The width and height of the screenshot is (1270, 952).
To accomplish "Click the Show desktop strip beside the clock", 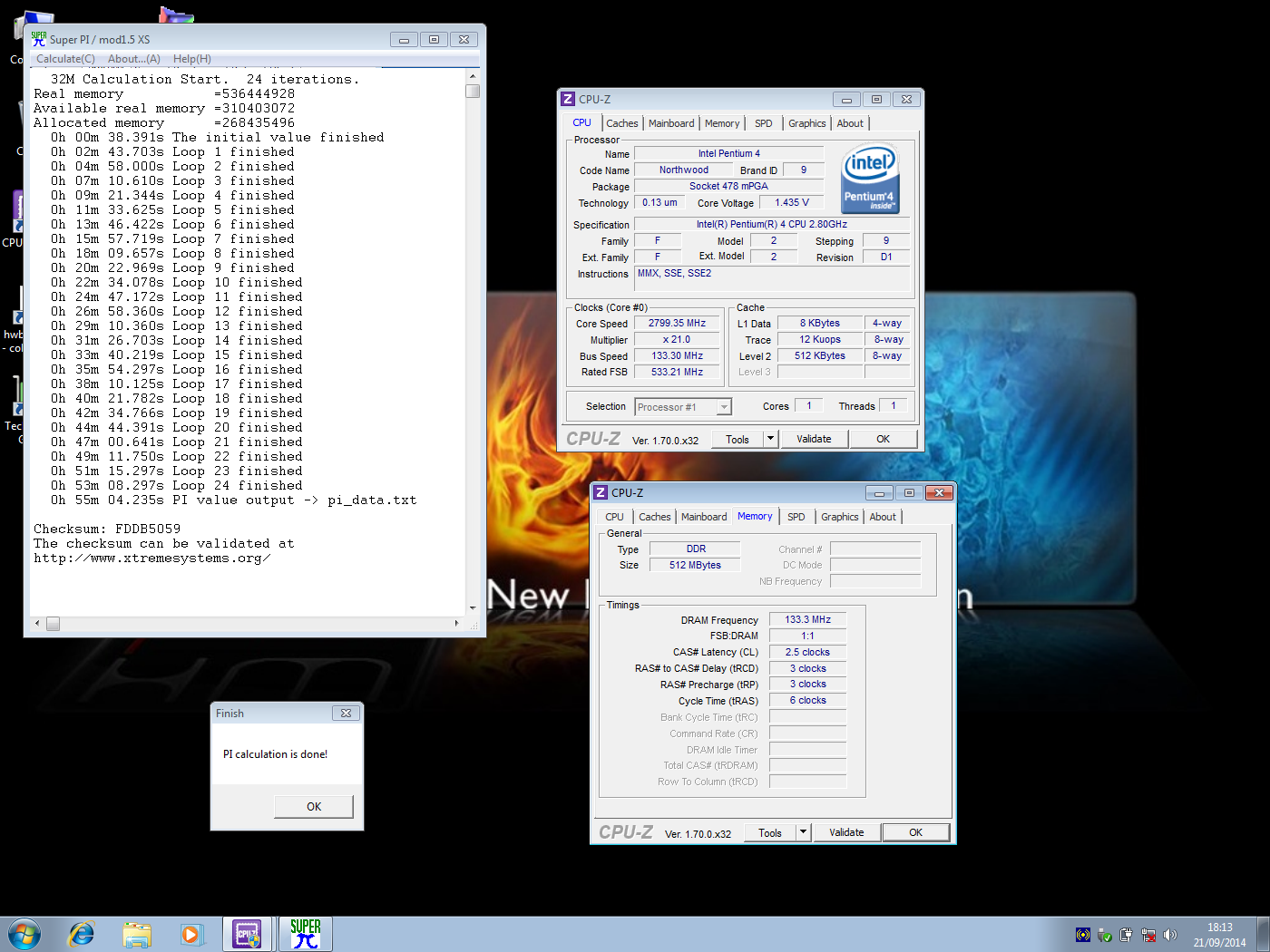I will pyautogui.click(x=1263, y=934).
